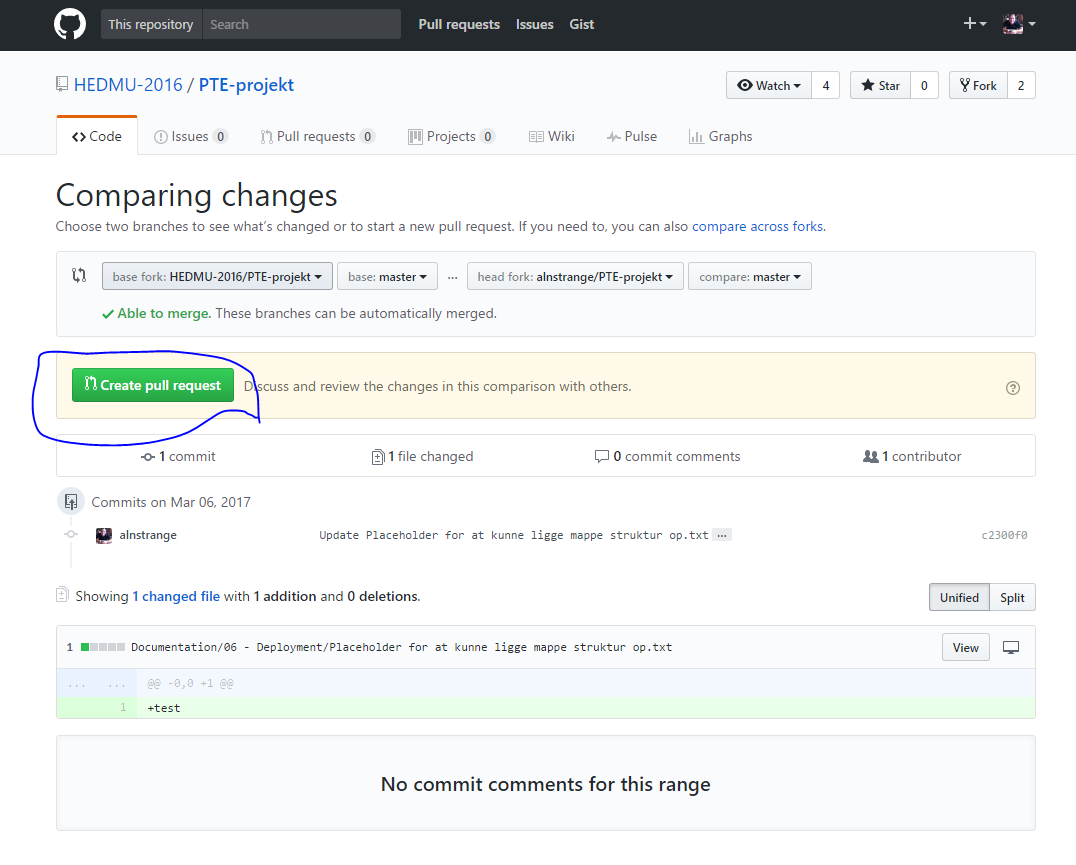Open user avatar account menu
This screenshot has height=865, width=1076.
pos(1019,24)
